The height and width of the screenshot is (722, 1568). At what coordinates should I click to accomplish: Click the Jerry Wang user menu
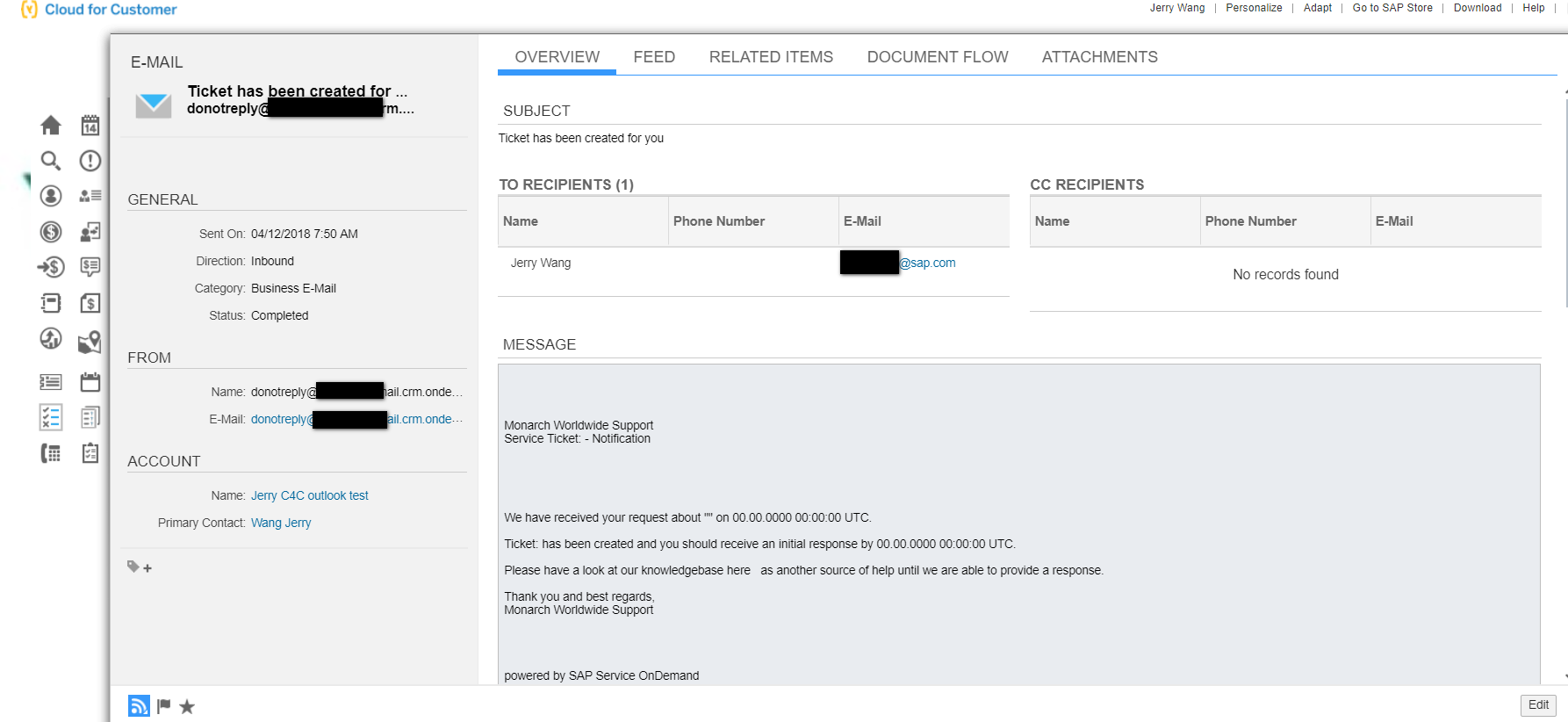1177,8
